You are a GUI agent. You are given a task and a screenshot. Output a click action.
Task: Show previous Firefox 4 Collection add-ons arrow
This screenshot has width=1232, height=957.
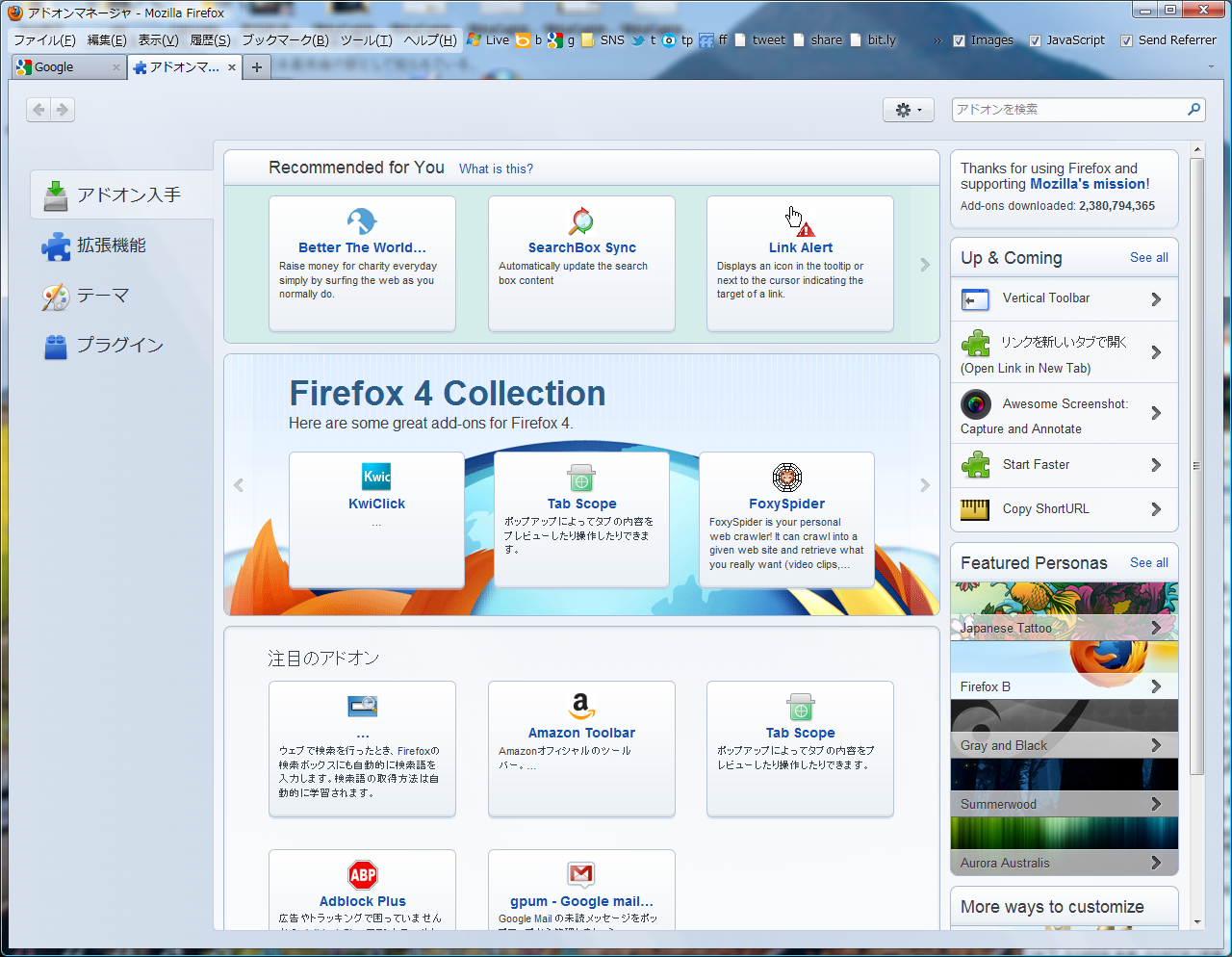pos(239,485)
